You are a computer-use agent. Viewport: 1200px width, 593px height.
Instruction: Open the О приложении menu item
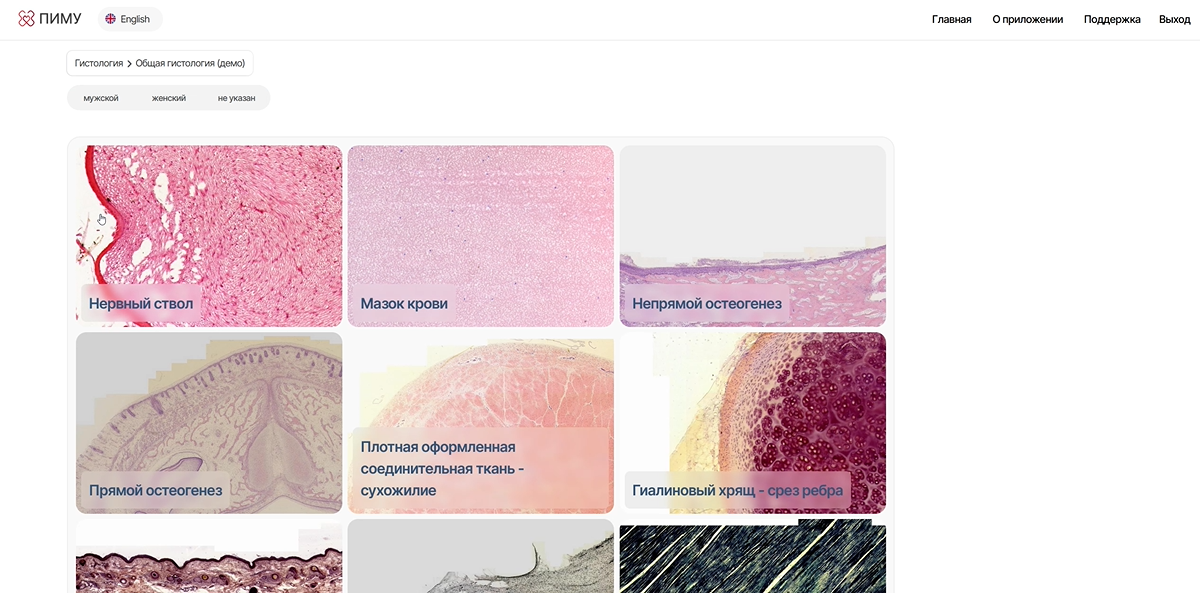(1027, 19)
